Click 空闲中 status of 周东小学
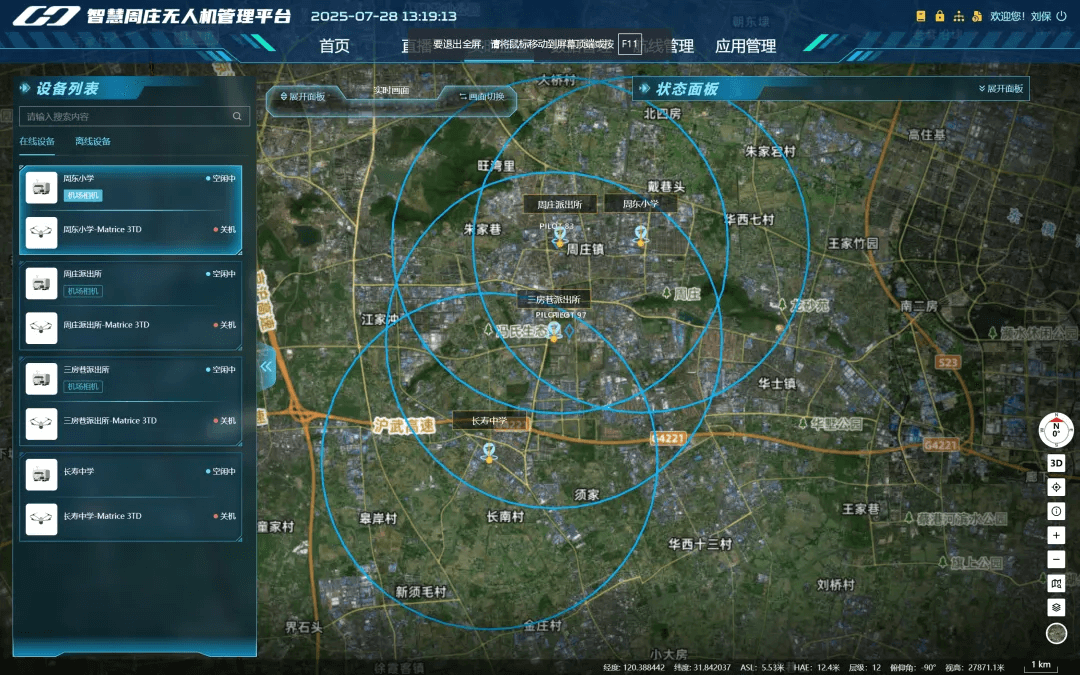The width and height of the screenshot is (1080, 675). (x=221, y=178)
